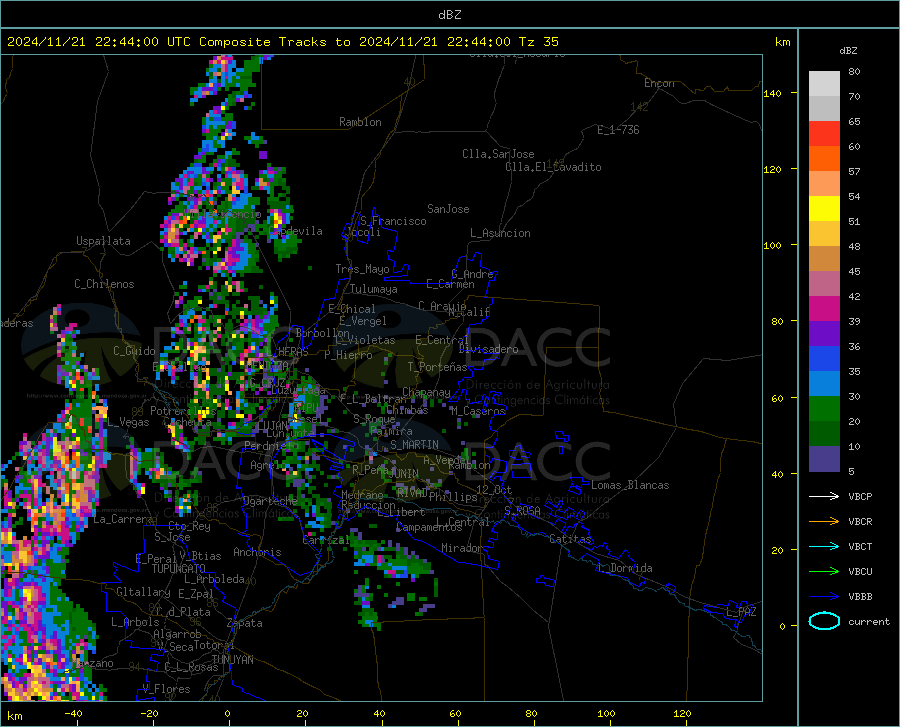This screenshot has height=727, width=900.
Task: Click the 'Anchoris' map label
Action: (257, 552)
